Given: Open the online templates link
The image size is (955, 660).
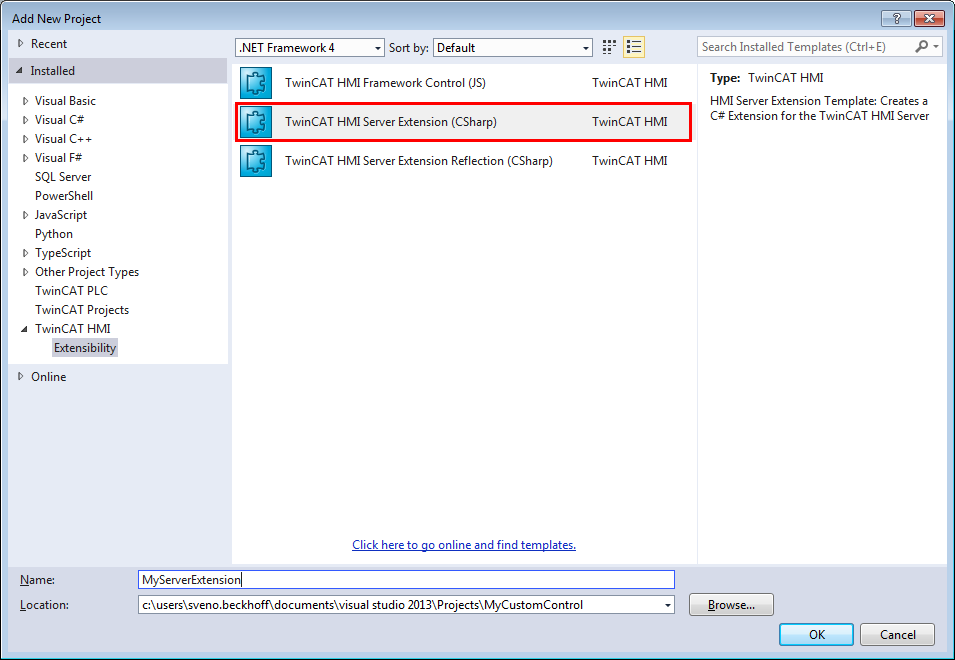Looking at the screenshot, I should 464,545.
